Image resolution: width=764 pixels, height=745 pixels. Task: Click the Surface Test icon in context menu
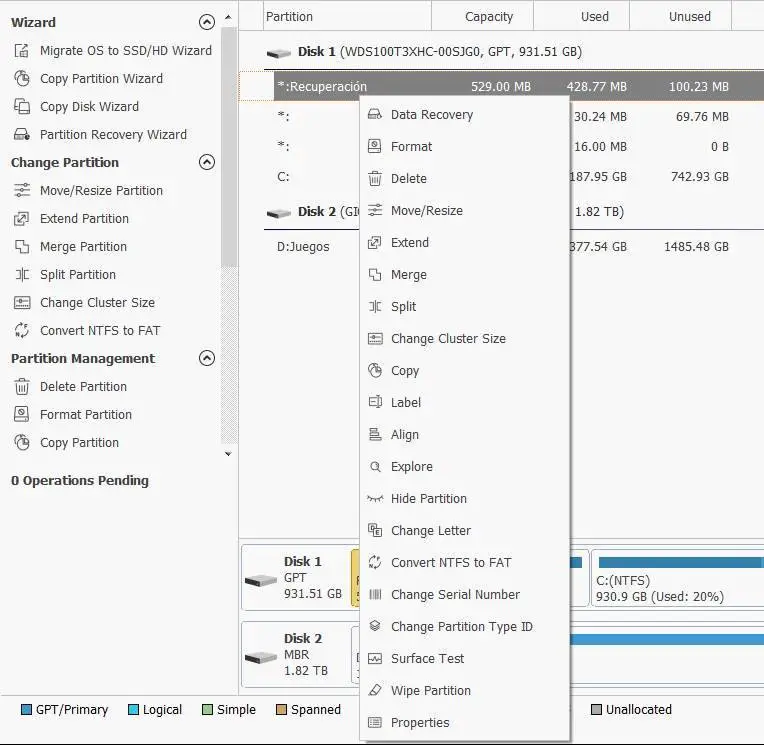pos(375,658)
